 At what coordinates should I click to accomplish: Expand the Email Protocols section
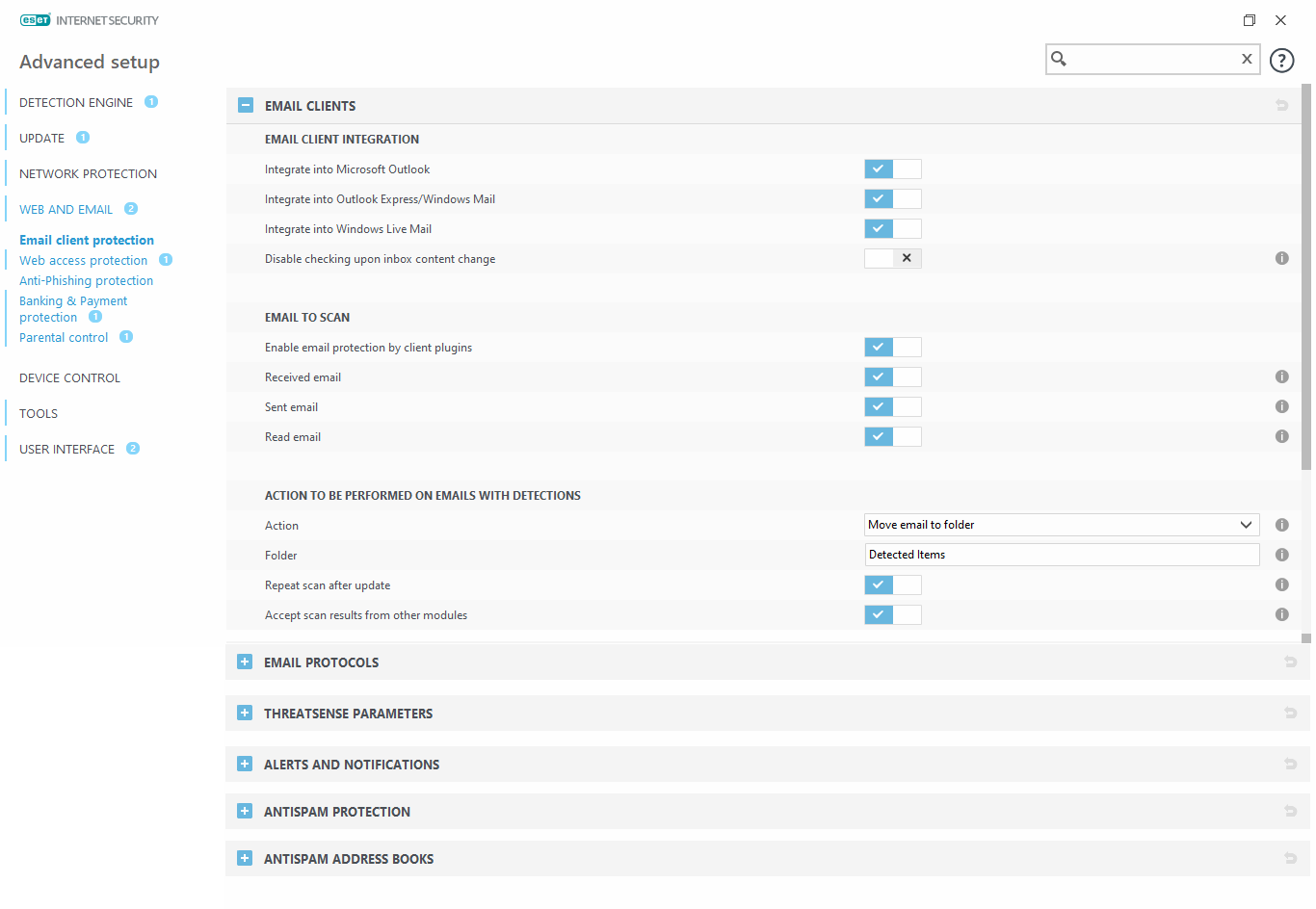point(245,662)
